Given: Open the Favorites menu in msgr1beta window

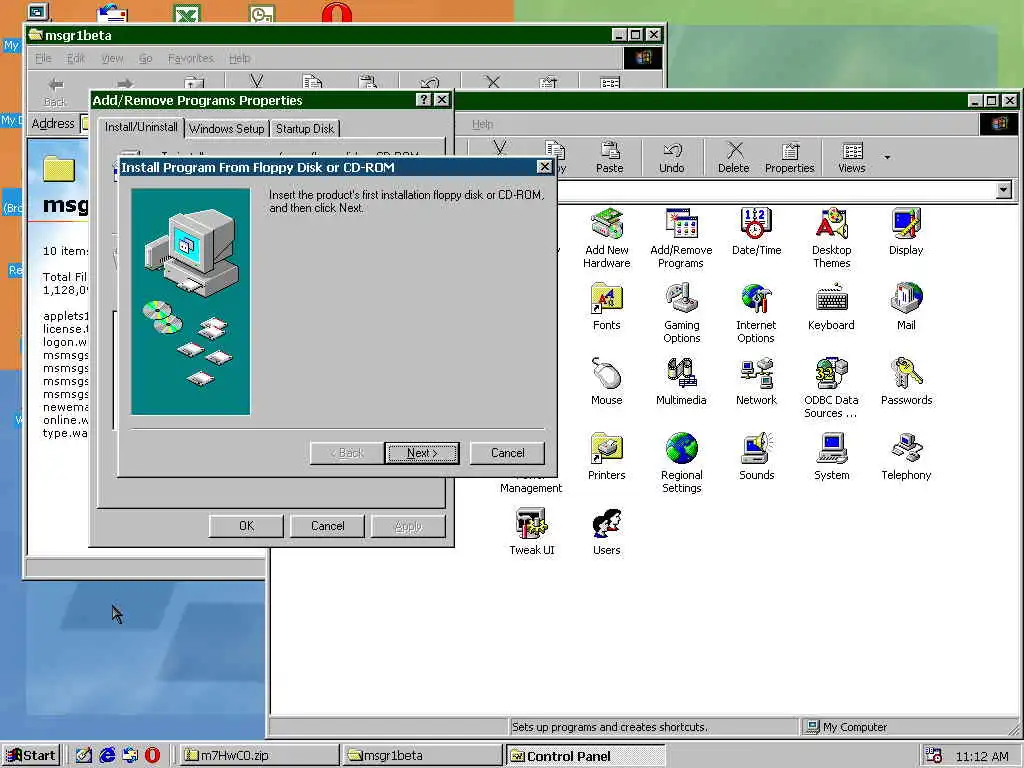Looking at the screenshot, I should pyautogui.click(x=191, y=58).
